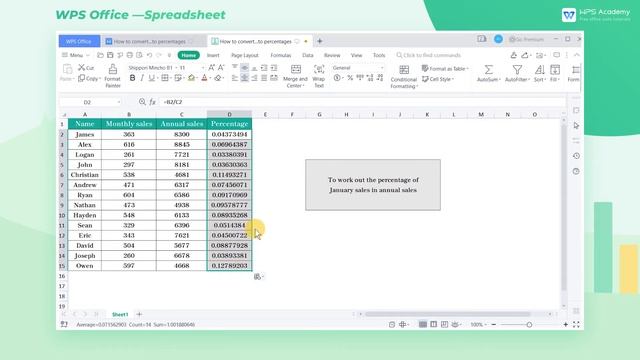Open the Review ribbon tab
Screen dimensions: 640x360
click(x=332, y=55)
